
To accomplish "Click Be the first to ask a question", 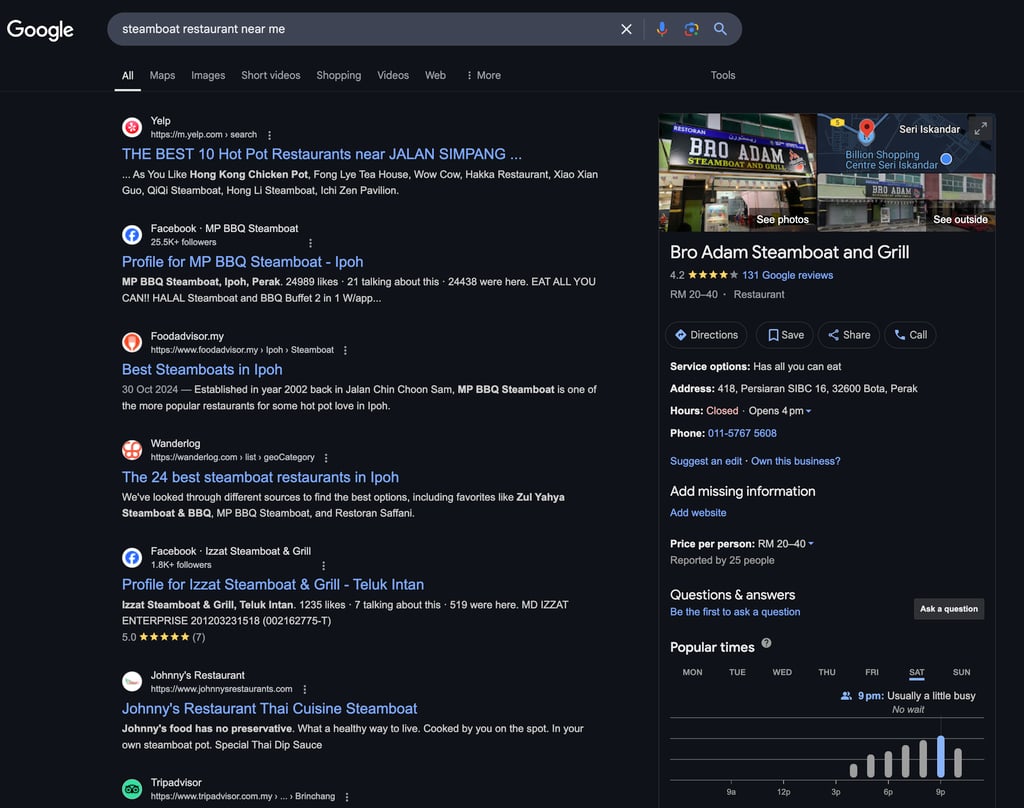I will pos(735,612).
